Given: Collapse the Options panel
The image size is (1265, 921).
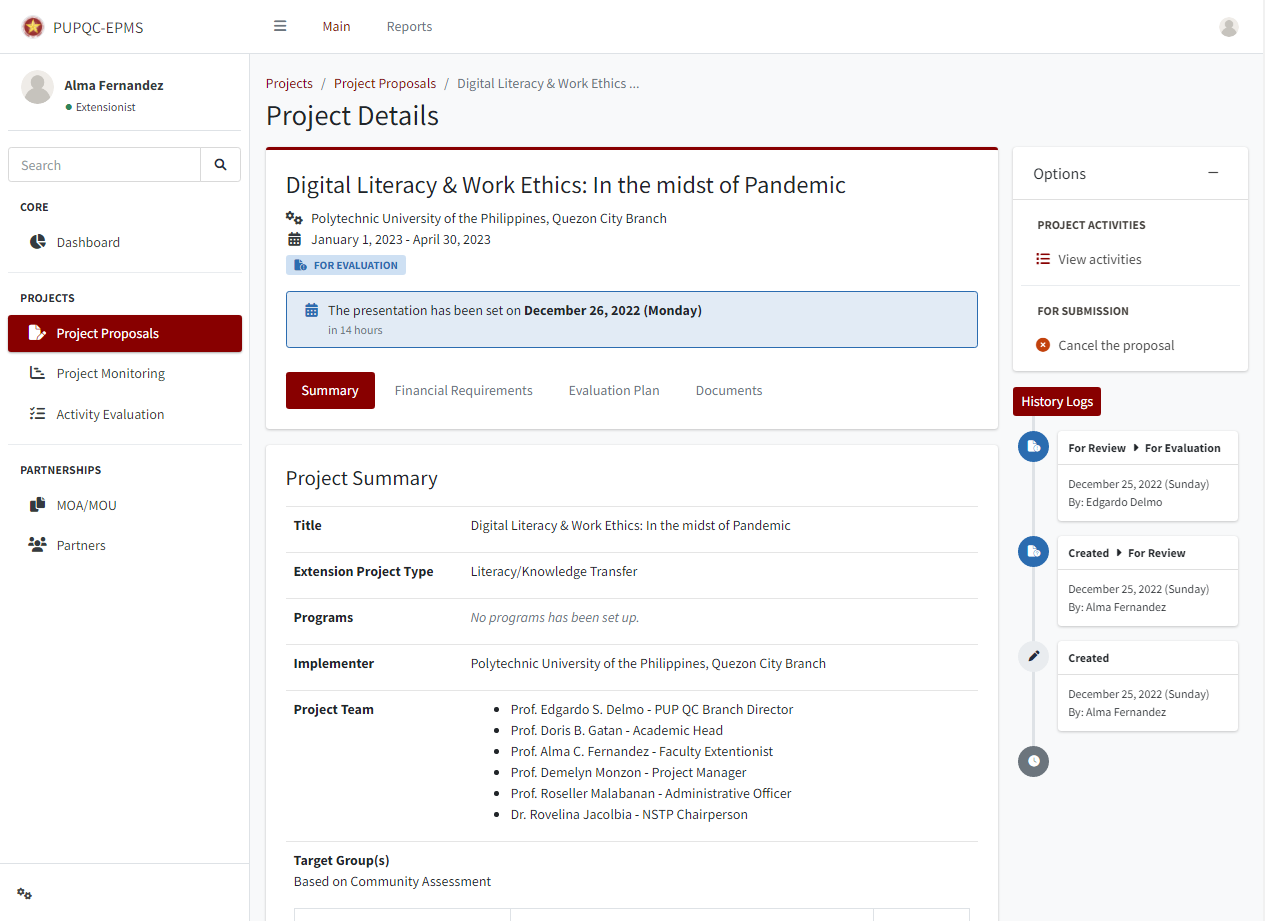Looking at the screenshot, I should (1212, 173).
